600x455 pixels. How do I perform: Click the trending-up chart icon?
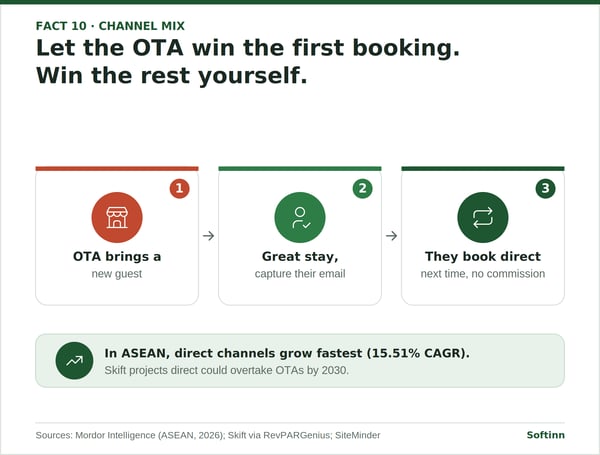coord(74,360)
